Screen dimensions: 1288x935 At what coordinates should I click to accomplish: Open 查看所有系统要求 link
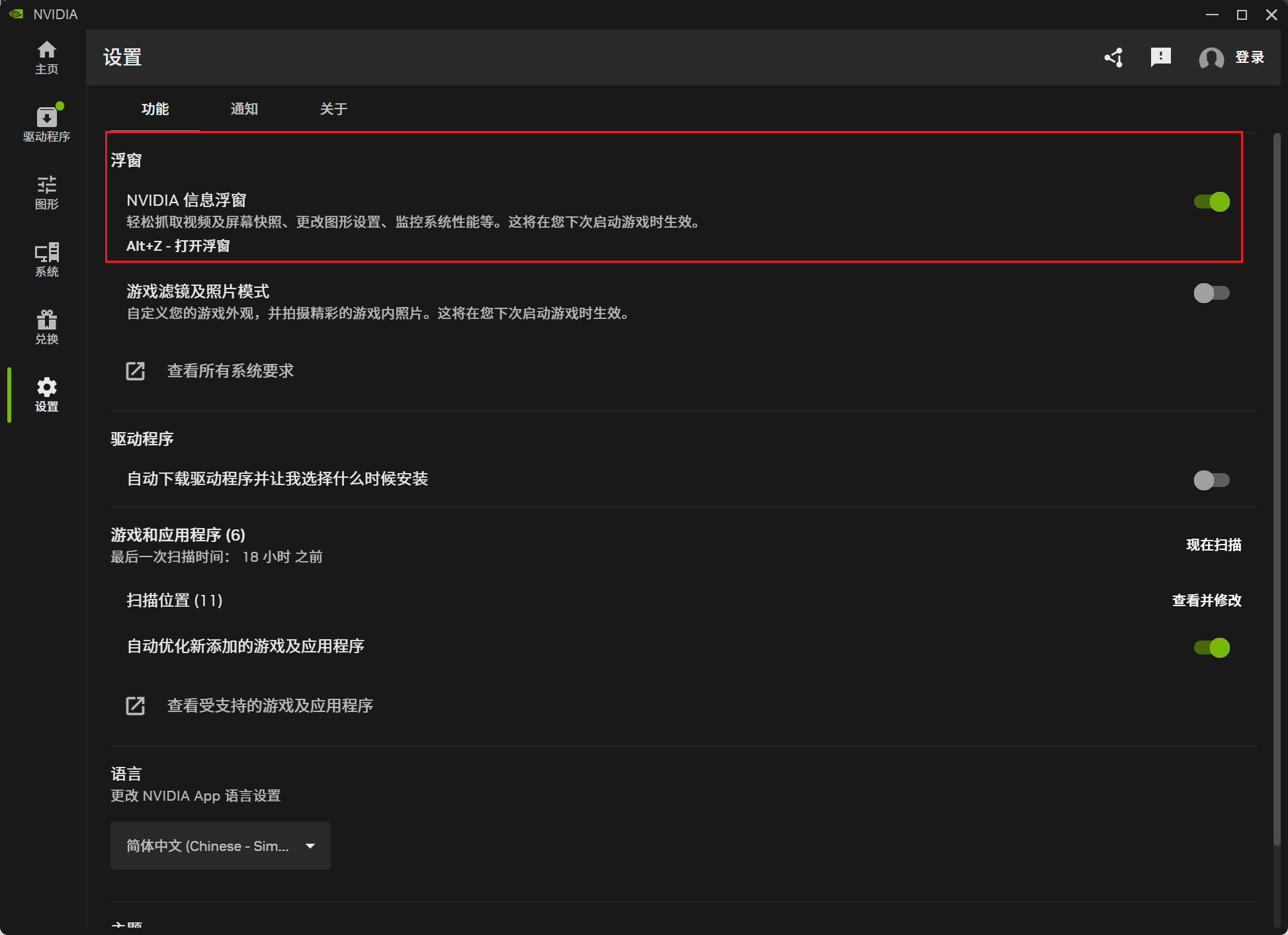point(230,371)
